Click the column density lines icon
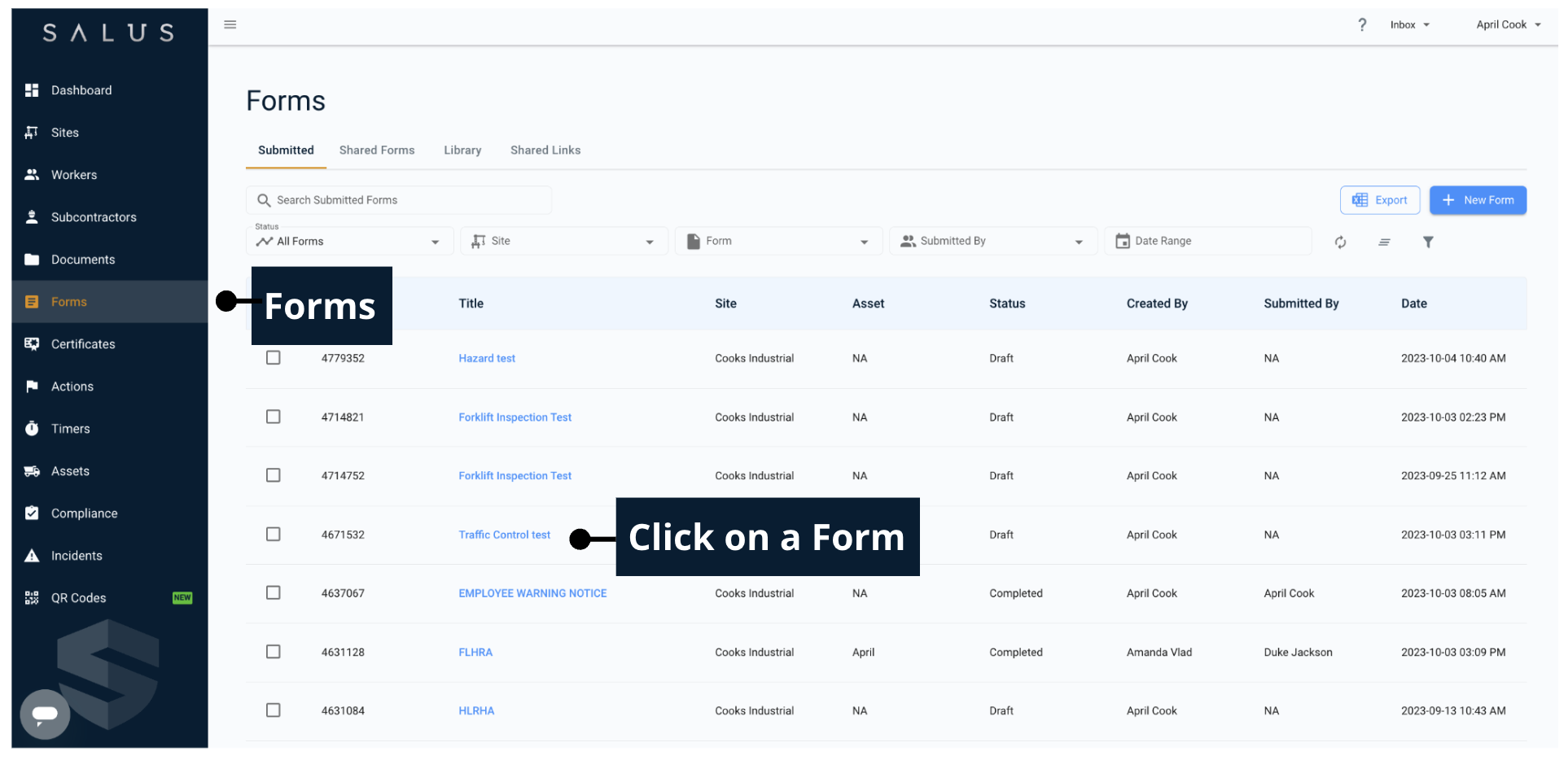This screenshot has width=1568, height=760. click(1384, 242)
